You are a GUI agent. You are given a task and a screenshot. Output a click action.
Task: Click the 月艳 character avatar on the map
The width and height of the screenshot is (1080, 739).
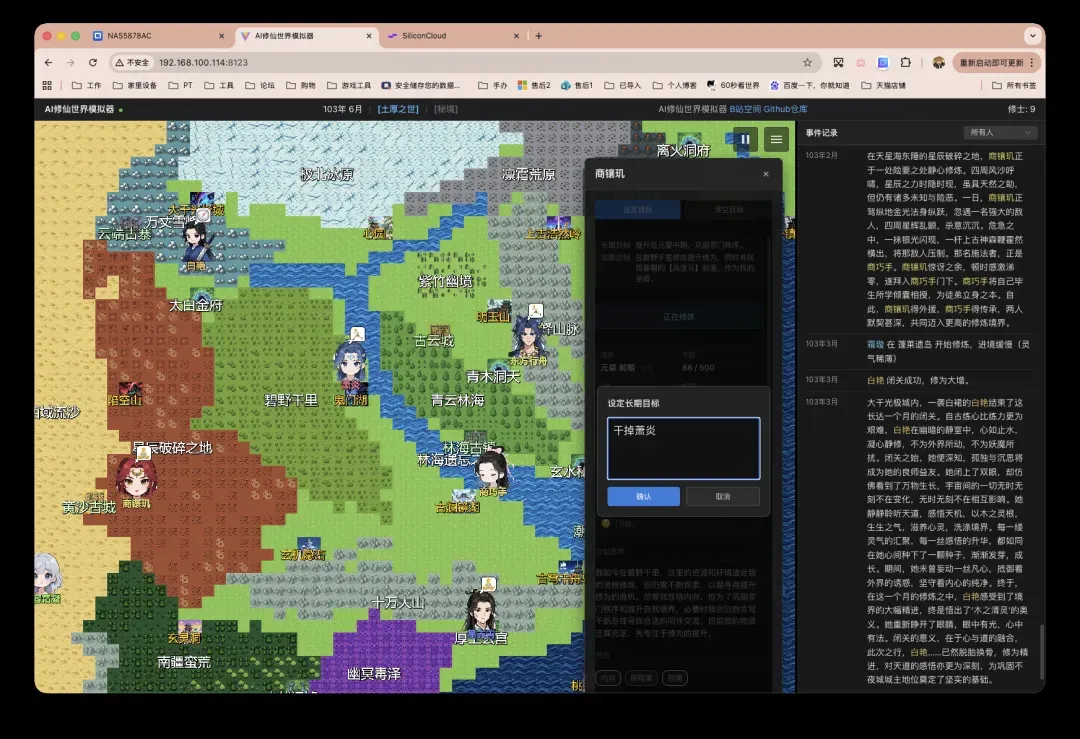point(194,242)
